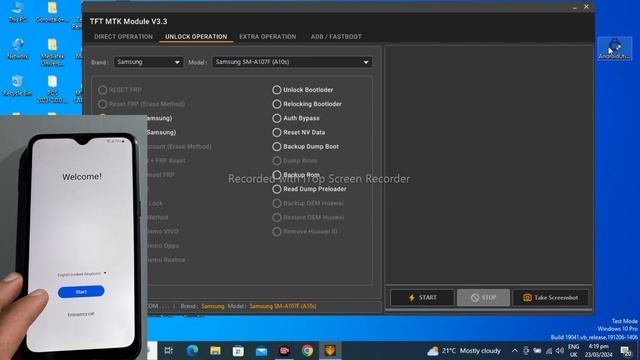The image size is (640, 360).
Task: Select Read Dump Preloader option
Action: (x=309, y=189)
